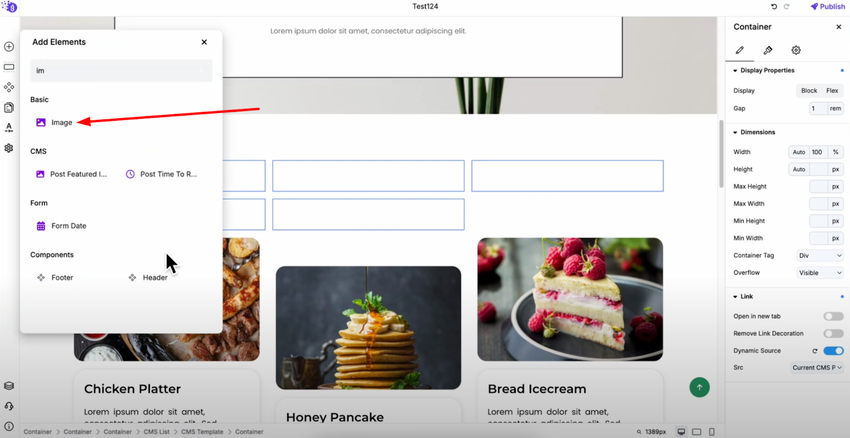
Task: Add the Post Time To Read element
Action: point(162,174)
